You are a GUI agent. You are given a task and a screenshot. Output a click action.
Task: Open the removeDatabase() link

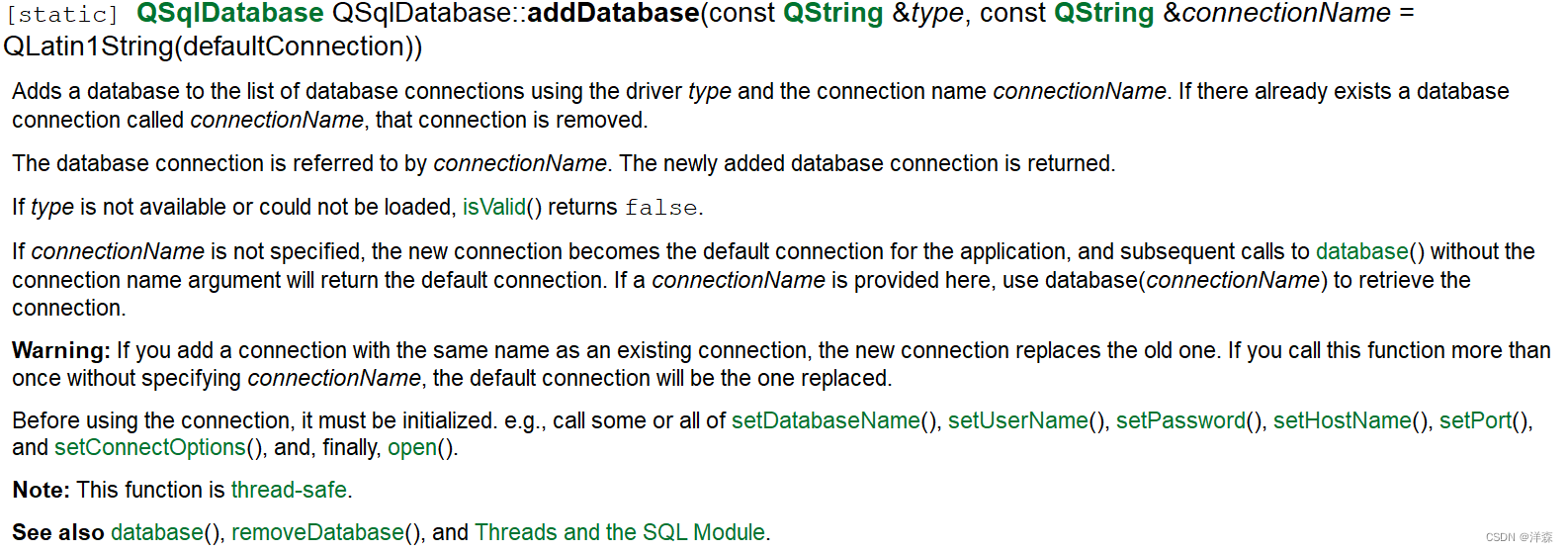[x=317, y=533]
